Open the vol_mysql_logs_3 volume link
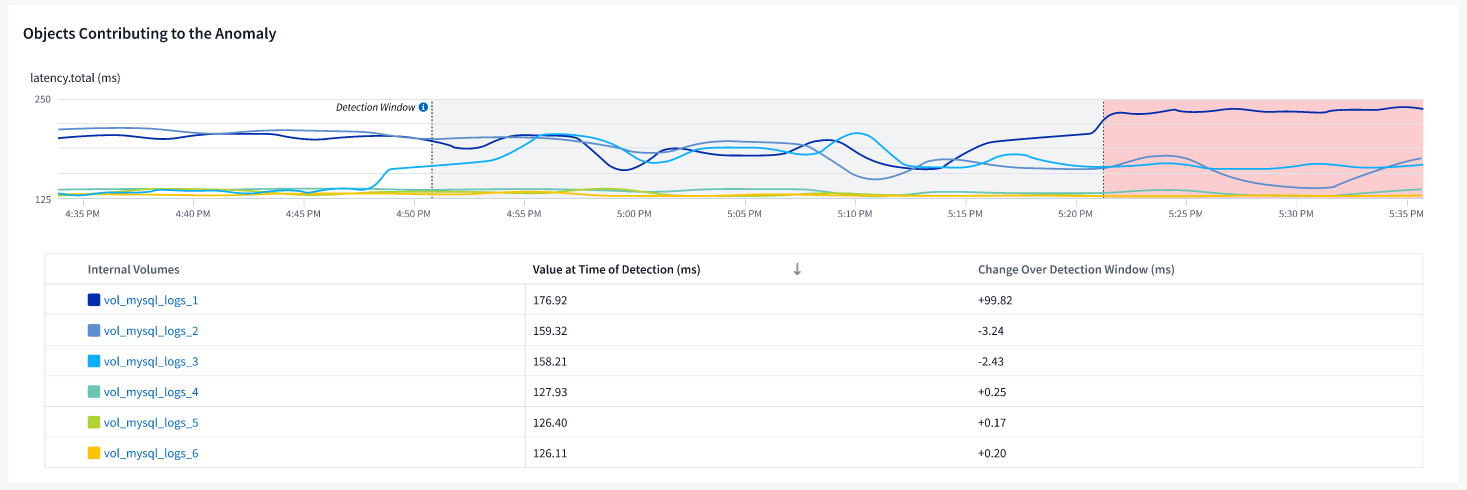Viewport: 1467px width, 490px height. (151, 361)
